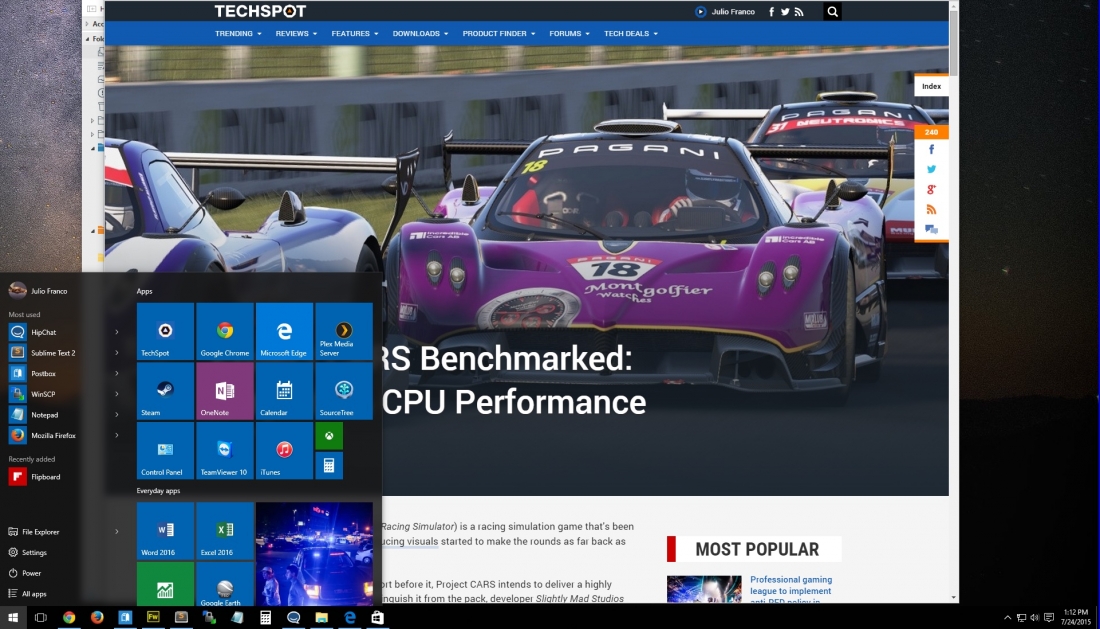The width and height of the screenshot is (1100, 629).
Task: Open File Explorer from the Start menu
Action: 34,532
